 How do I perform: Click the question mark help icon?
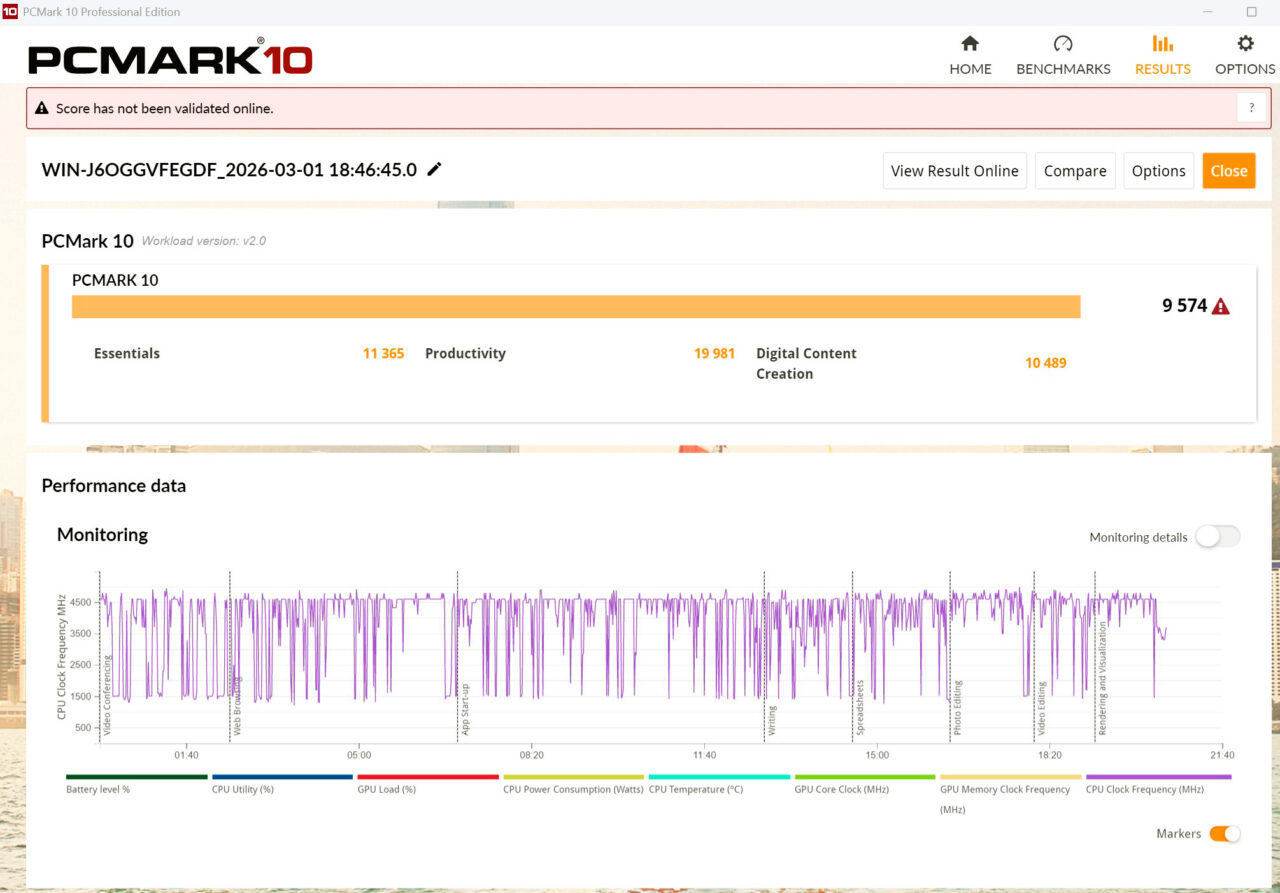point(1251,108)
